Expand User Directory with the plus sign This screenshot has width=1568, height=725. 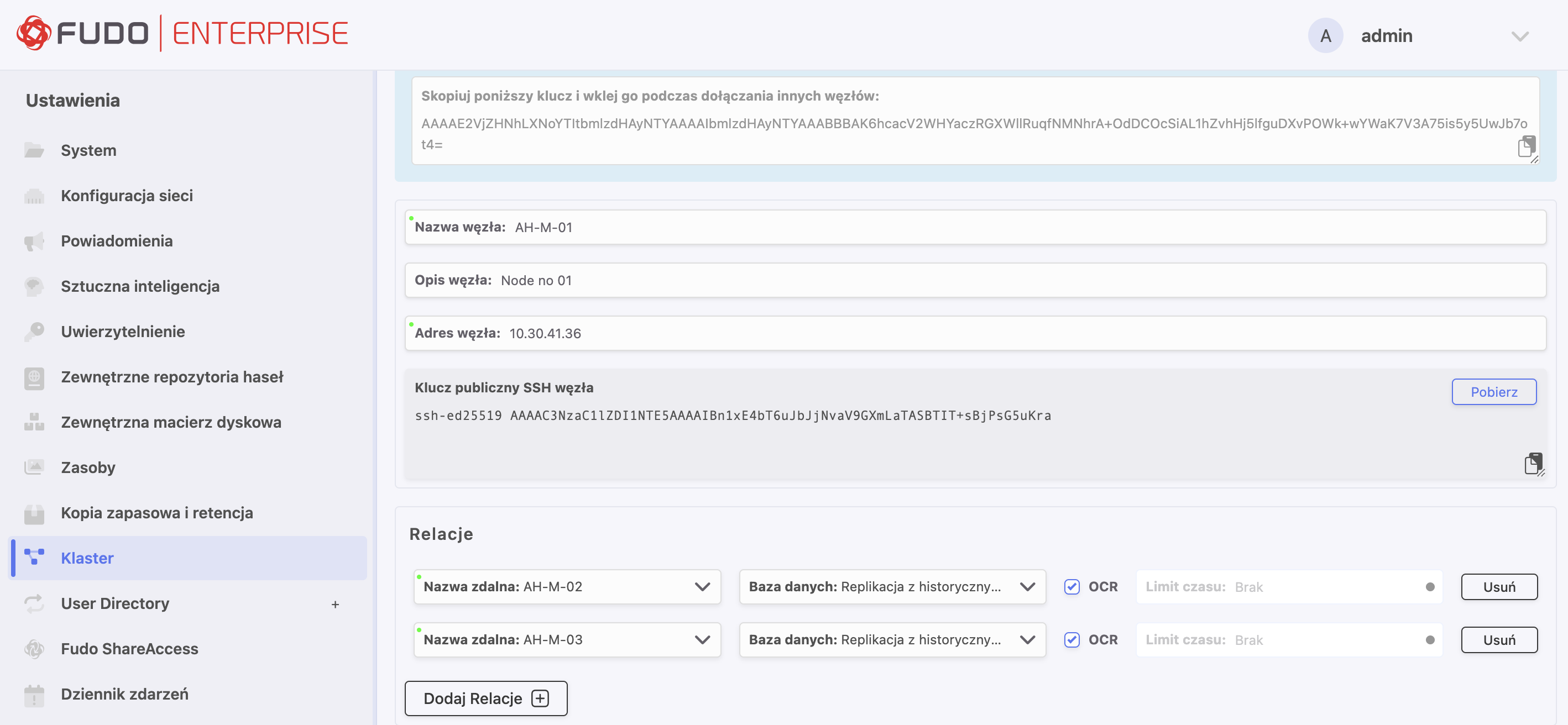335,604
